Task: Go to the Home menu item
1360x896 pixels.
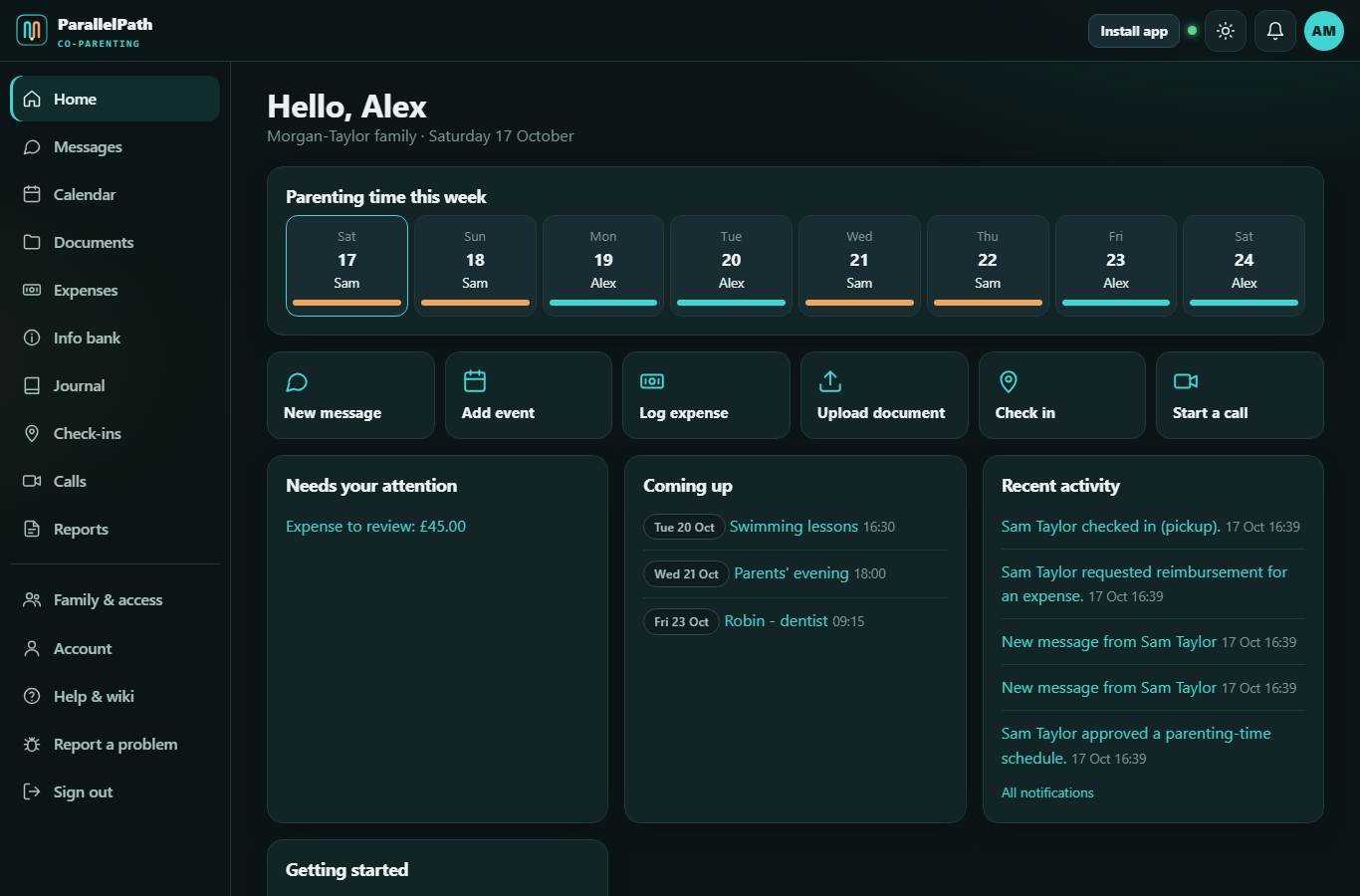Action: [x=115, y=100]
